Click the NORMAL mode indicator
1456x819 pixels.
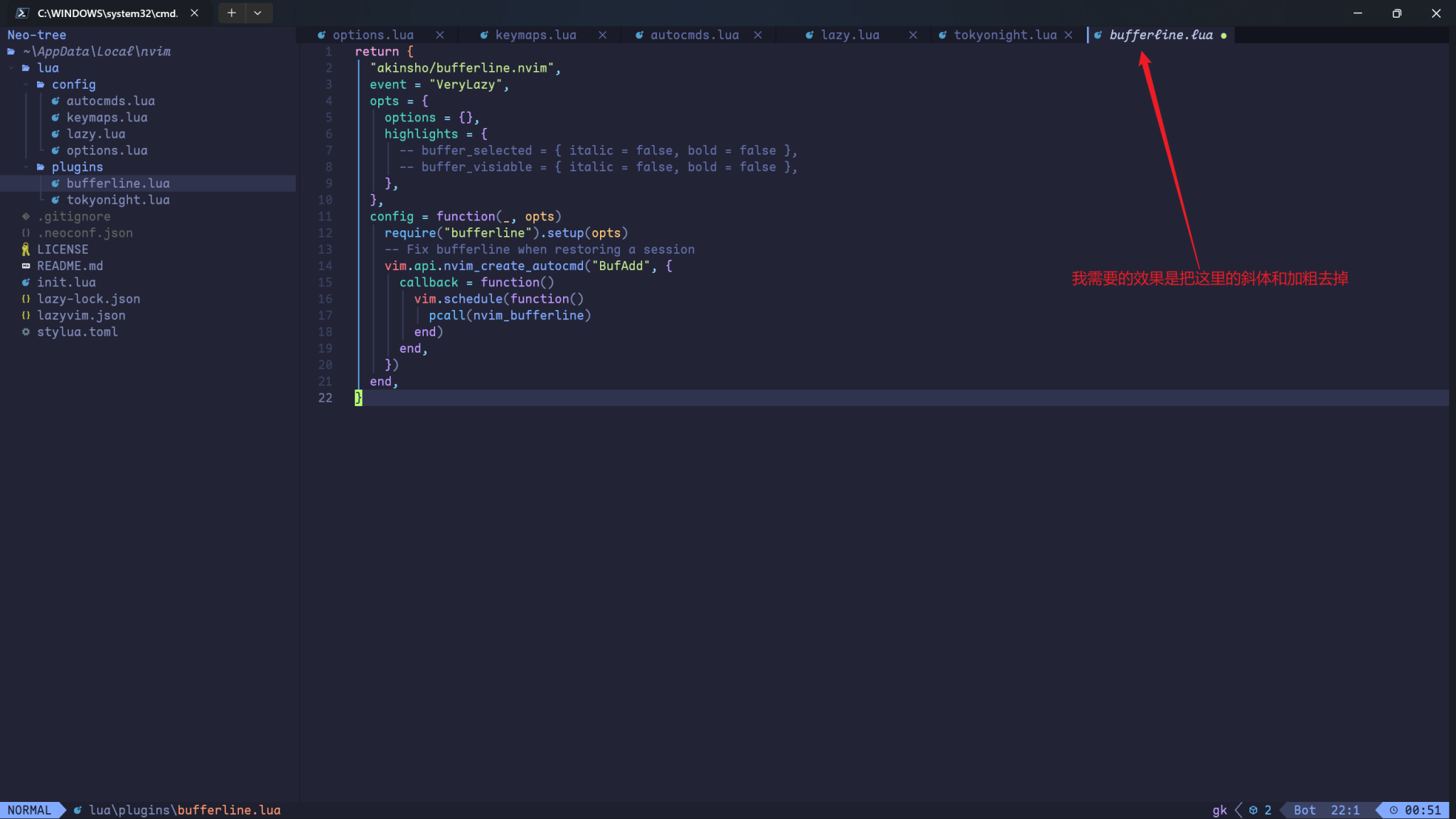click(29, 810)
